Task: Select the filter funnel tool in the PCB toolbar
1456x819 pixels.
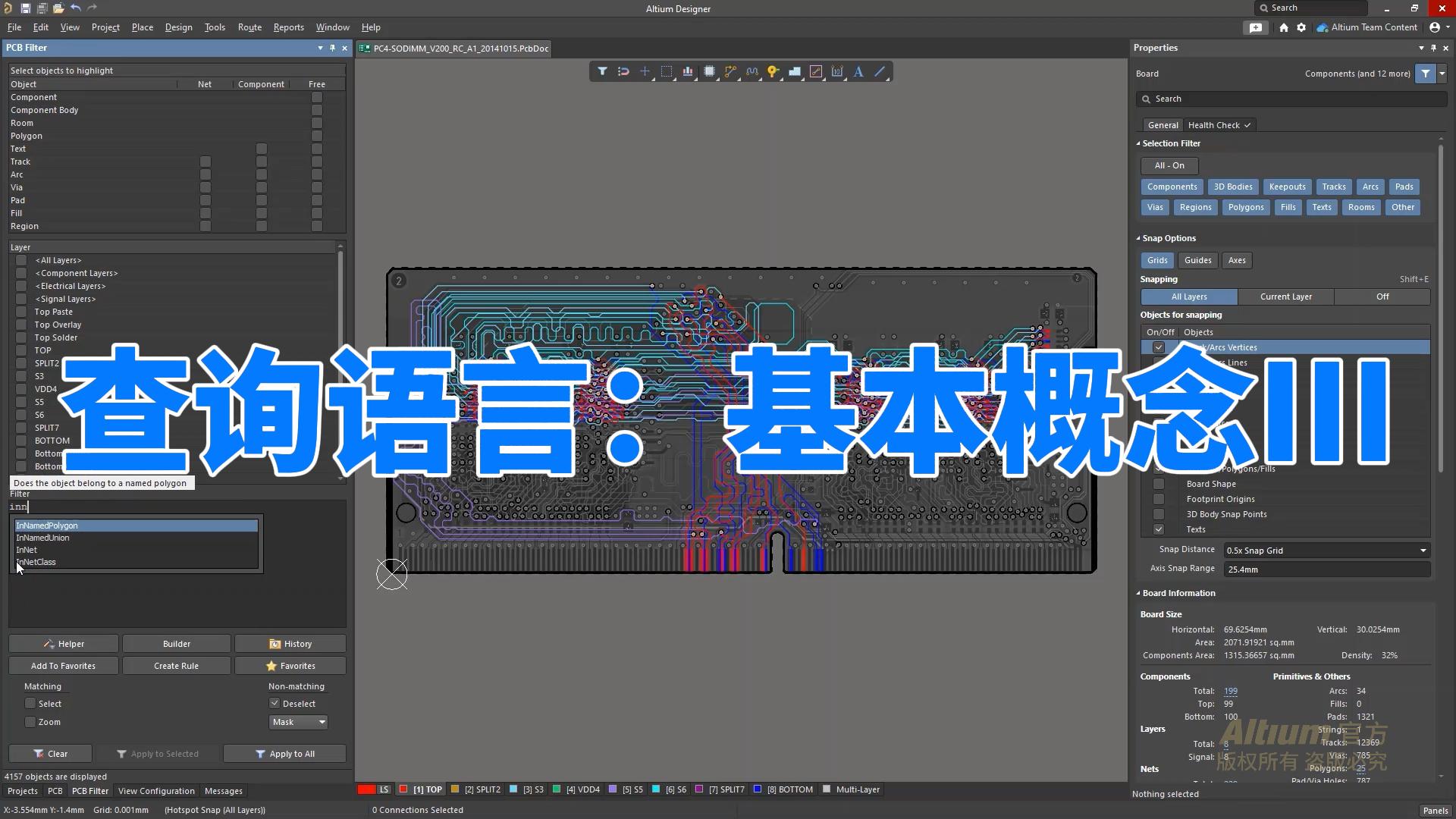Action: click(x=603, y=71)
